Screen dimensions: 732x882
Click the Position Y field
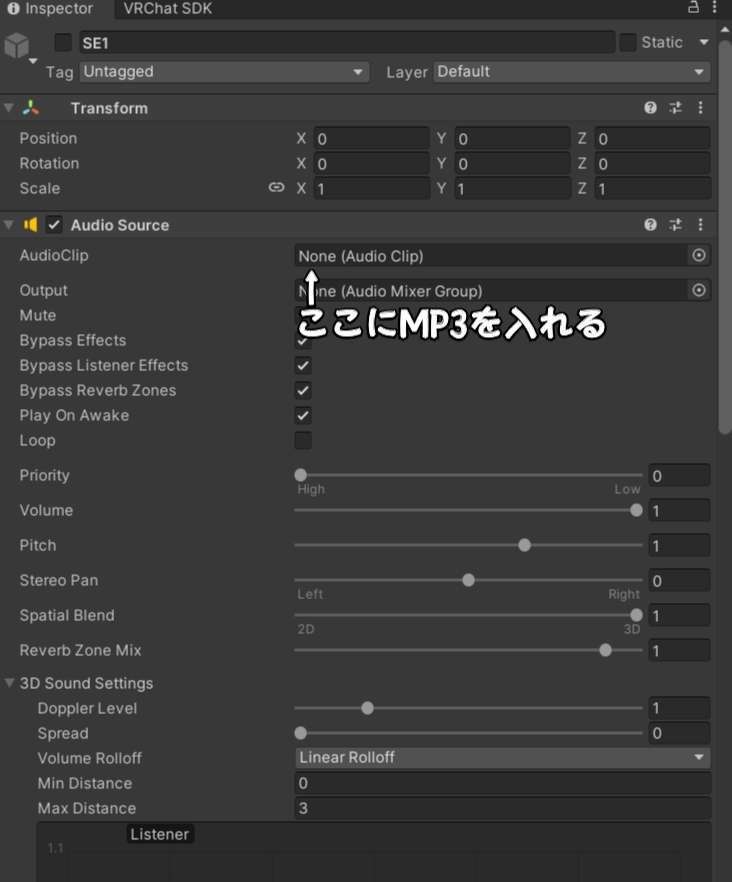click(513, 138)
